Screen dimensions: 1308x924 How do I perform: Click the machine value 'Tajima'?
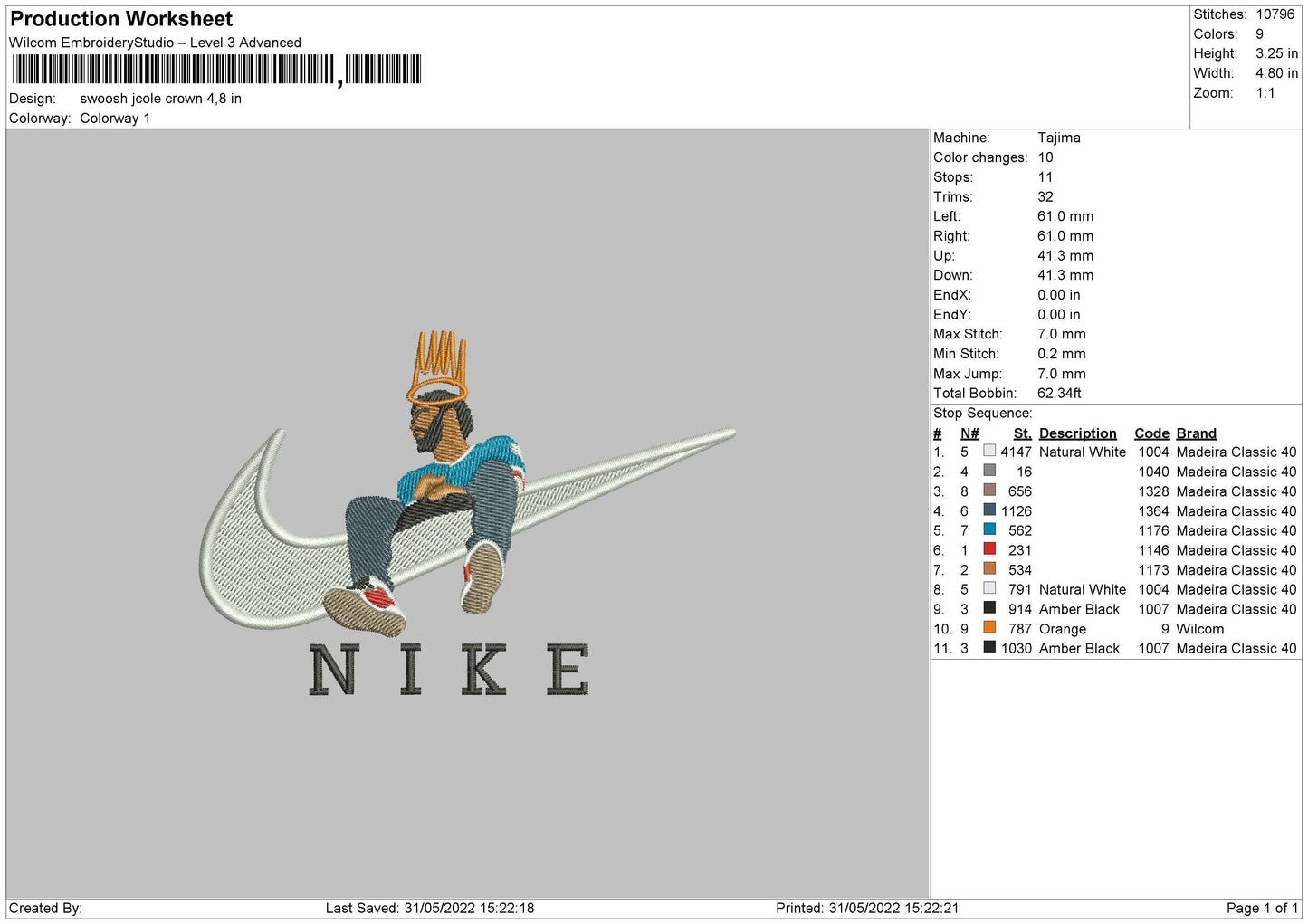point(1059,138)
